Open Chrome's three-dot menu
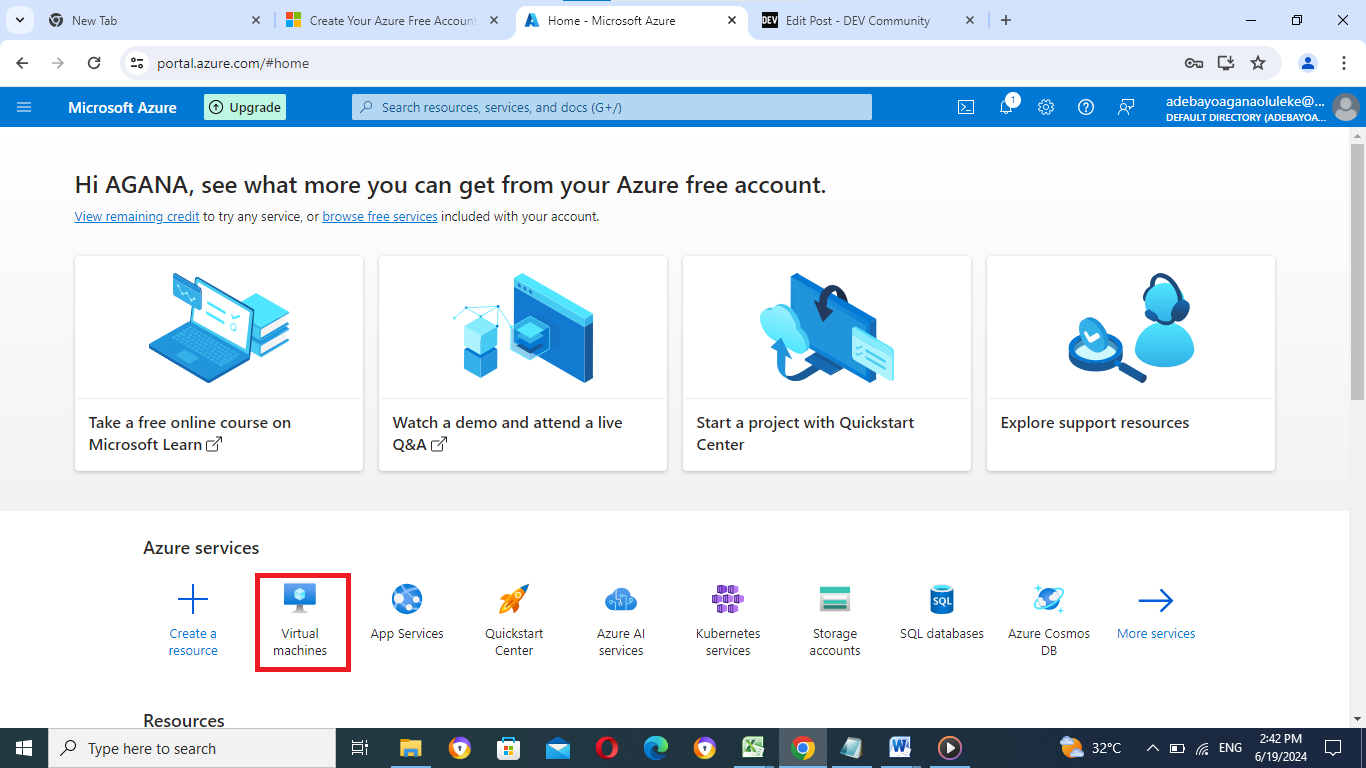 coord(1344,63)
